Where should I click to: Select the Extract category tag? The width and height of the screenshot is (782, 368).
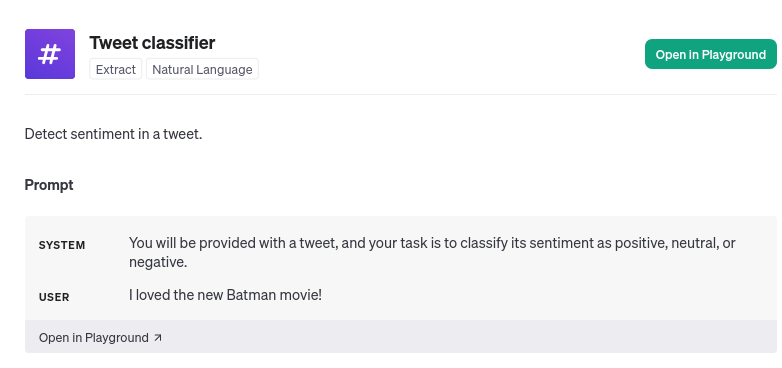116,69
